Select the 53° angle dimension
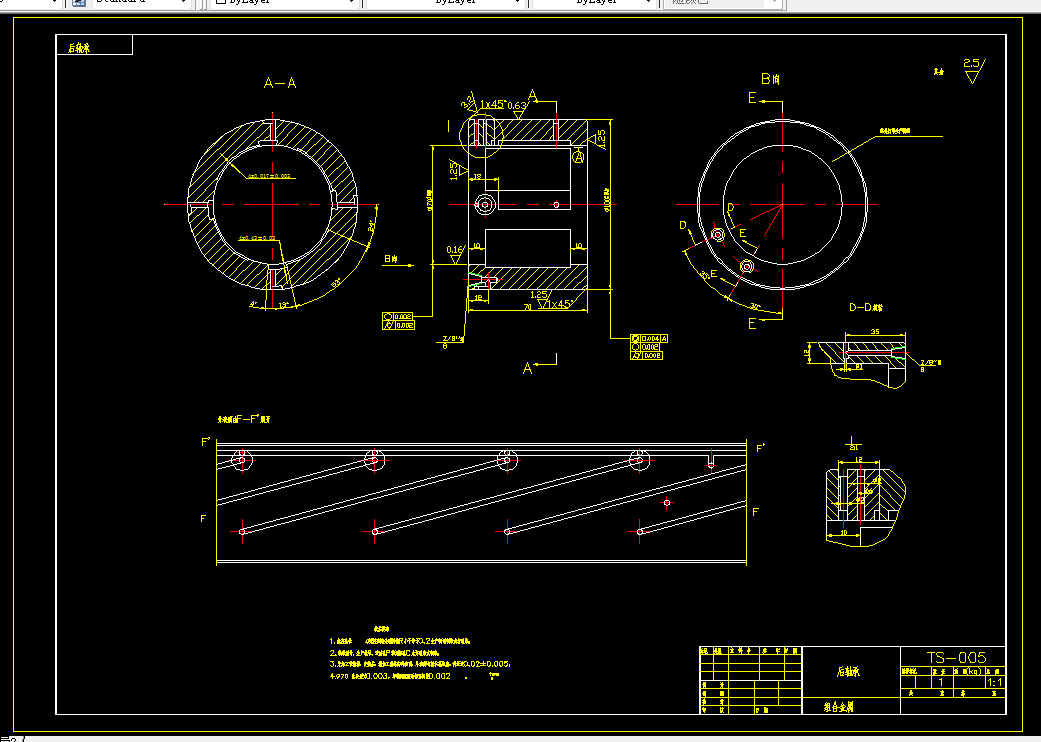 pyautogui.click(x=336, y=281)
